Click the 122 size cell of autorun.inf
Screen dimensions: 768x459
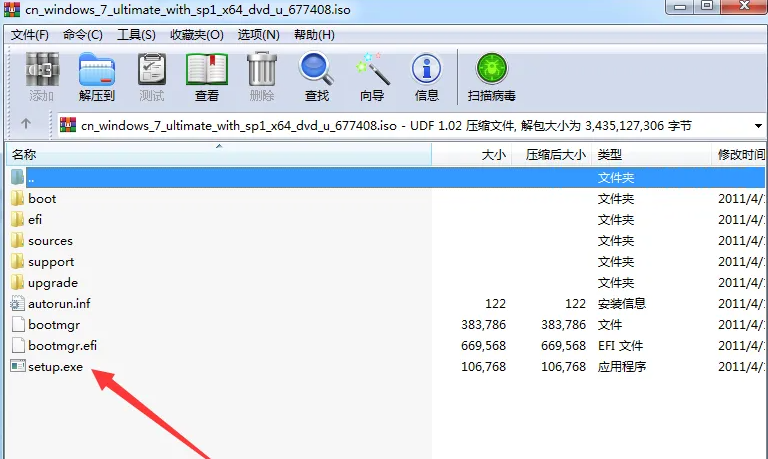point(495,304)
